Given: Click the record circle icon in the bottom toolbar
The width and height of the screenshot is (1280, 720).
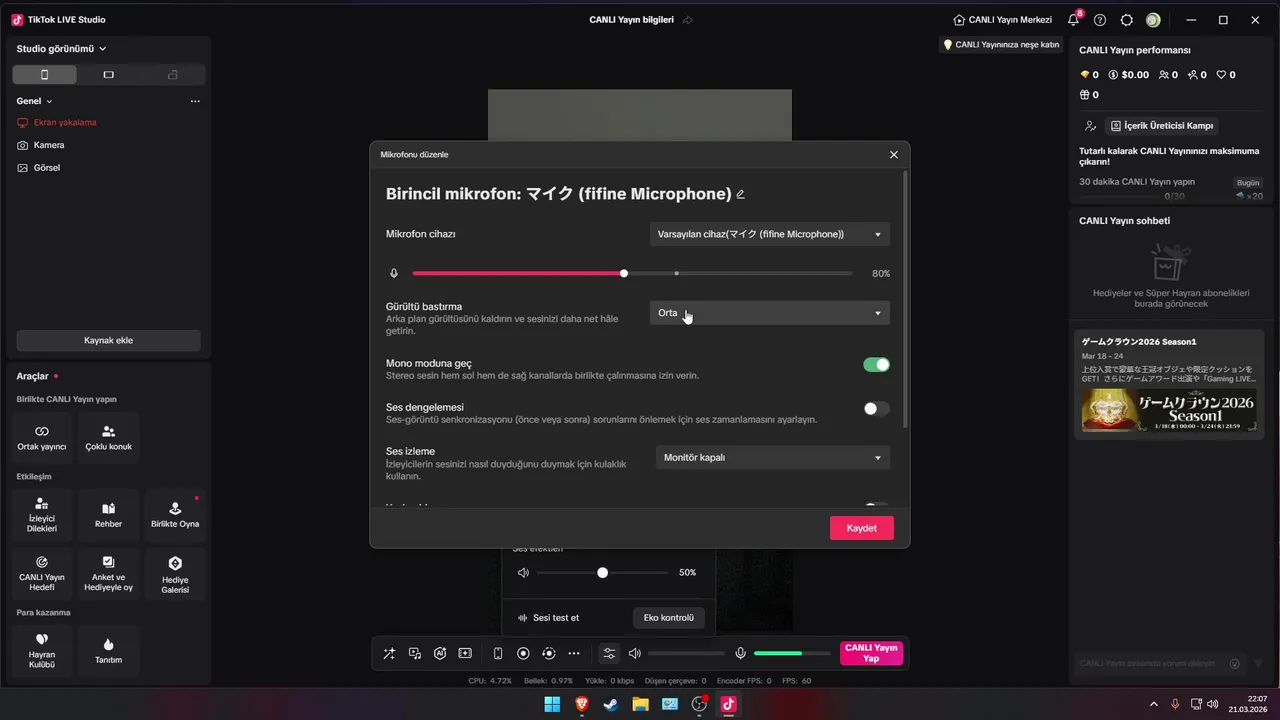Looking at the screenshot, I should pos(523,653).
